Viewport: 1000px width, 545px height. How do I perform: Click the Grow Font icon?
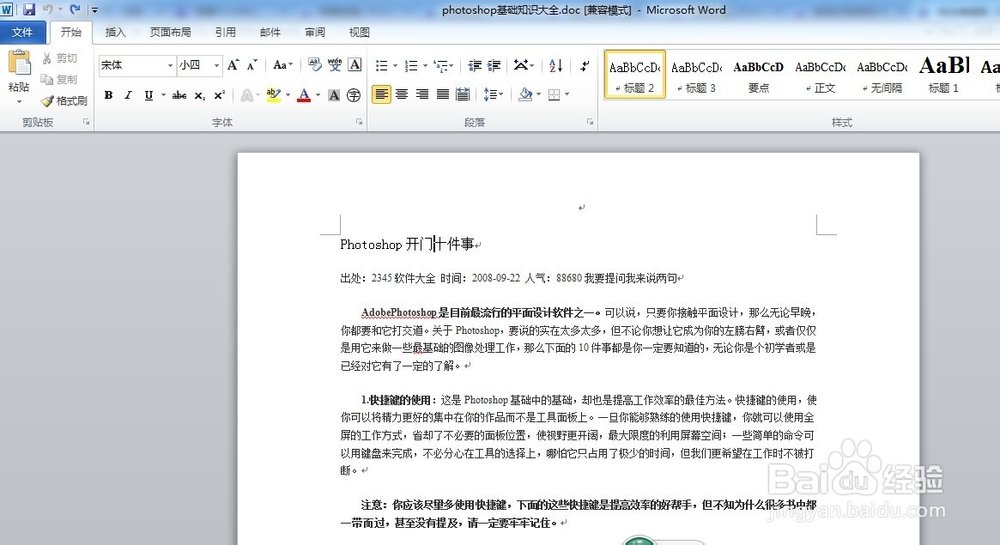pos(233,65)
